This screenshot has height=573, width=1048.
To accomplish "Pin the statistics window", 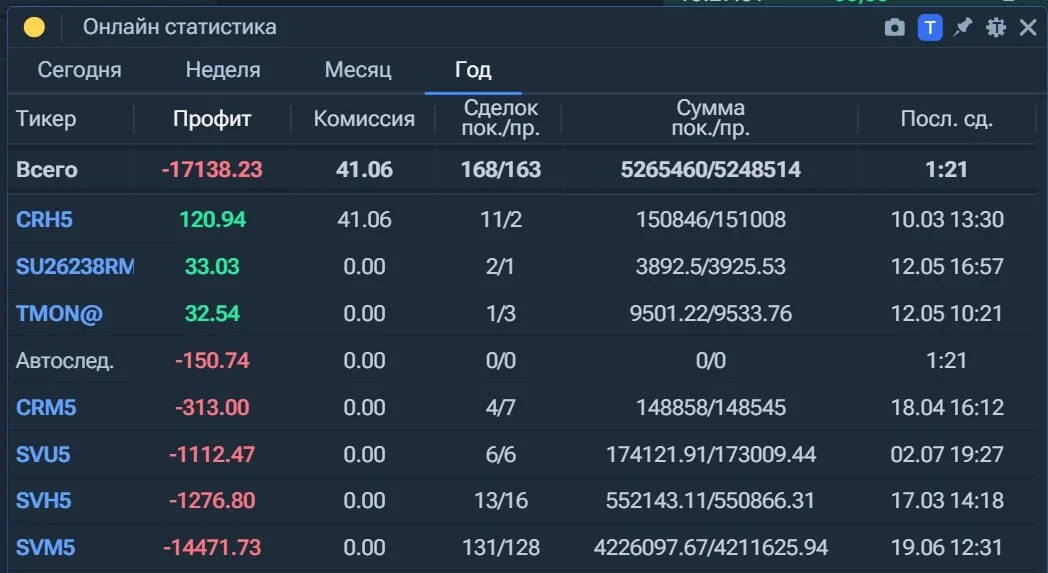I will tap(962, 27).
